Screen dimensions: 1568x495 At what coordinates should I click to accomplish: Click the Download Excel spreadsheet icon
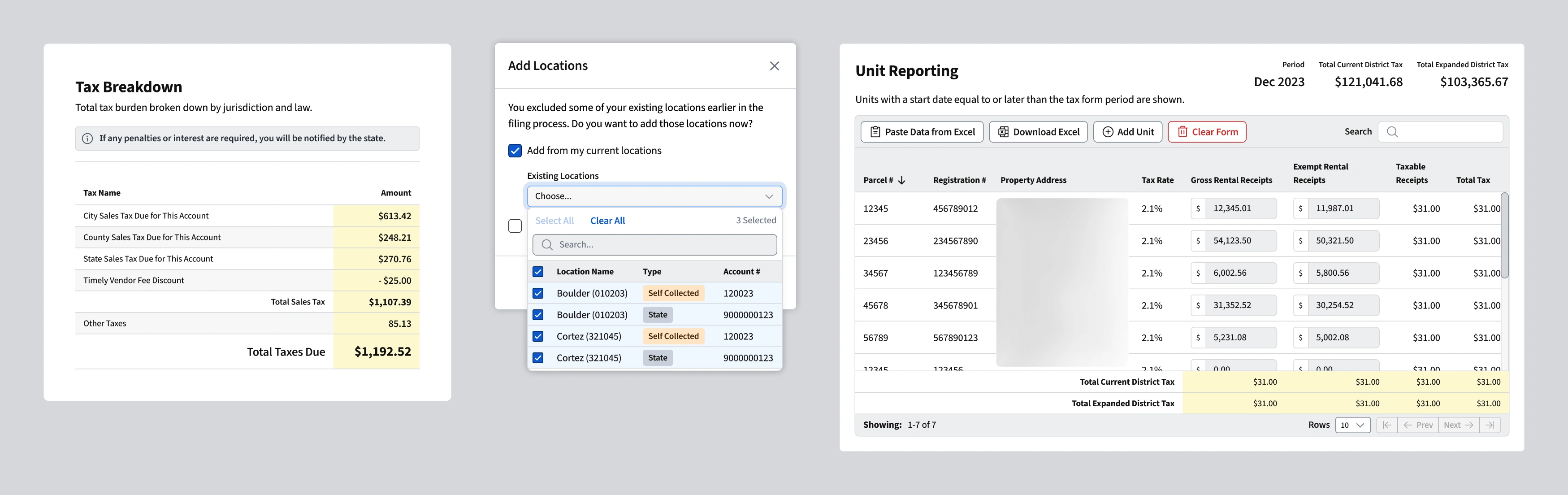pyautogui.click(x=1003, y=131)
